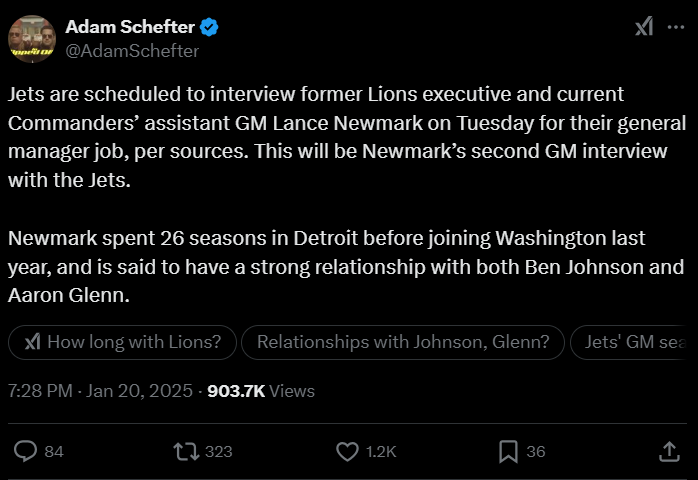698x480 pixels.
Task: Click the 84 replies count
Action: [54, 452]
